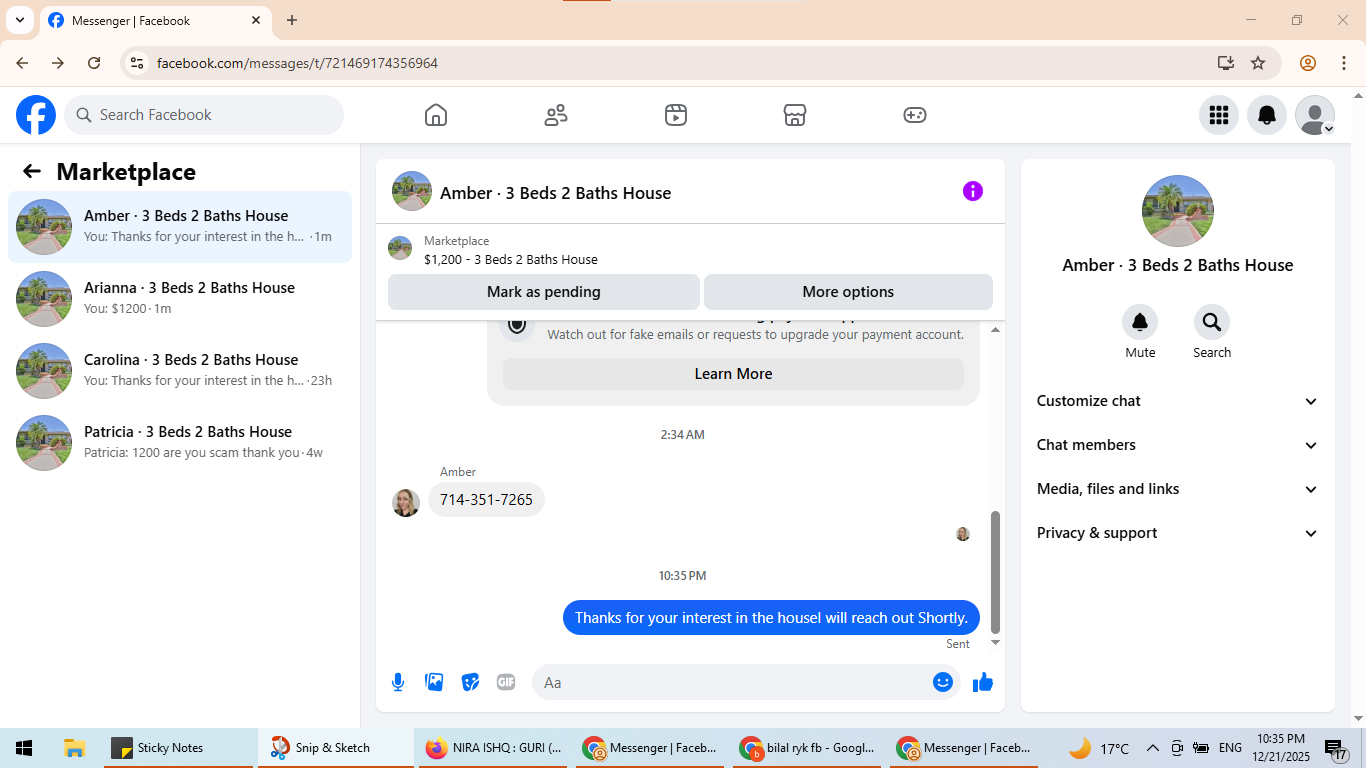Expand Customize chat section
Viewport: 1366px width, 768px height.
[1178, 401]
